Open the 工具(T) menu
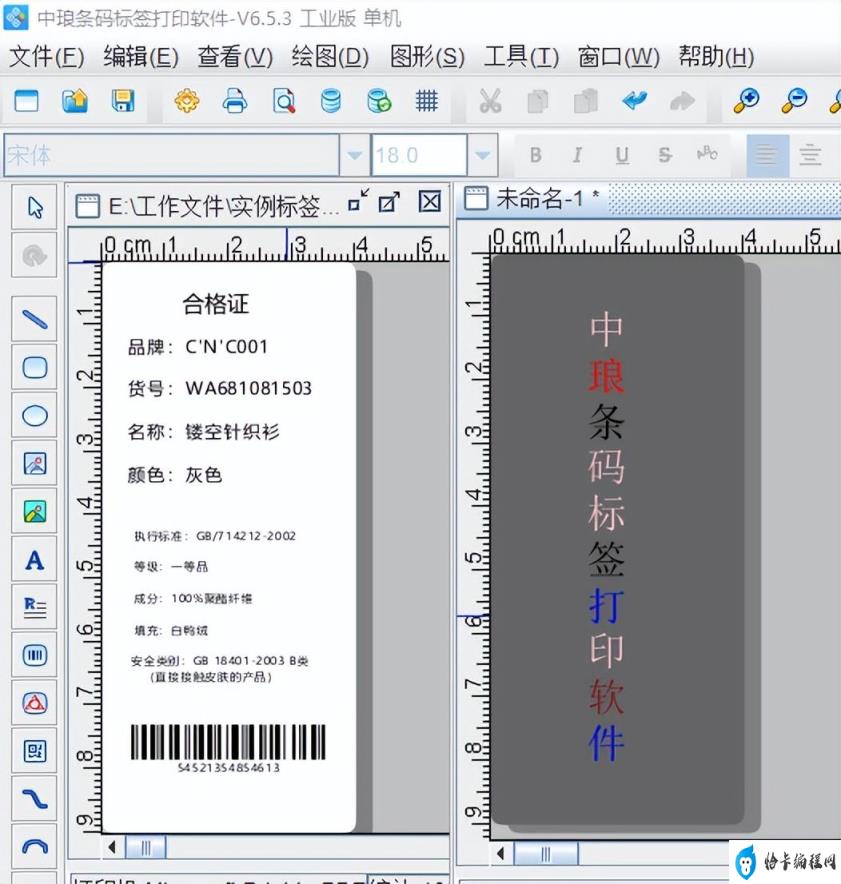Screen dimensions: 841x884 [521, 57]
